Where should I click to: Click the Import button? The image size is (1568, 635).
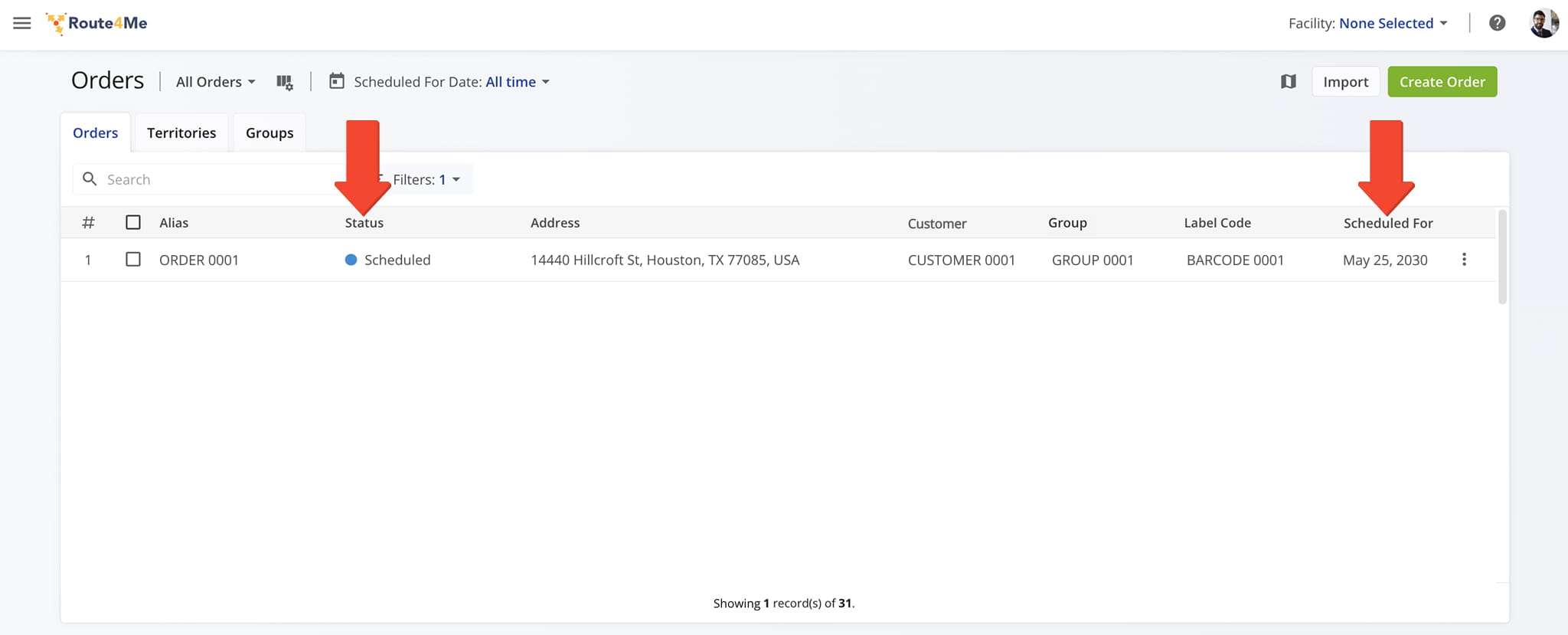click(1345, 82)
